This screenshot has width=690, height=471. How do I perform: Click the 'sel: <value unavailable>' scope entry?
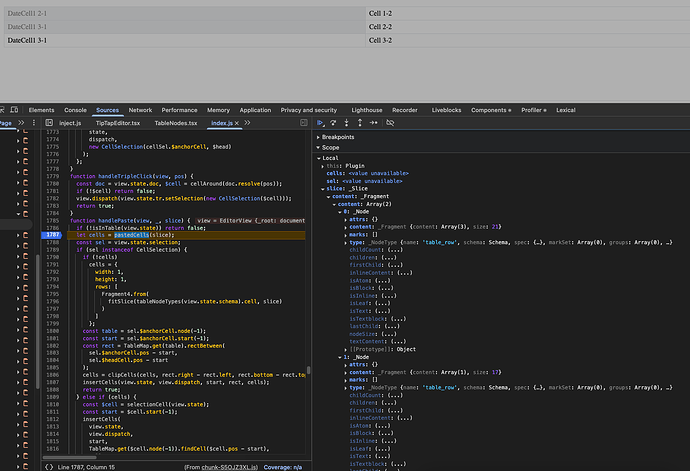[x=364, y=181]
